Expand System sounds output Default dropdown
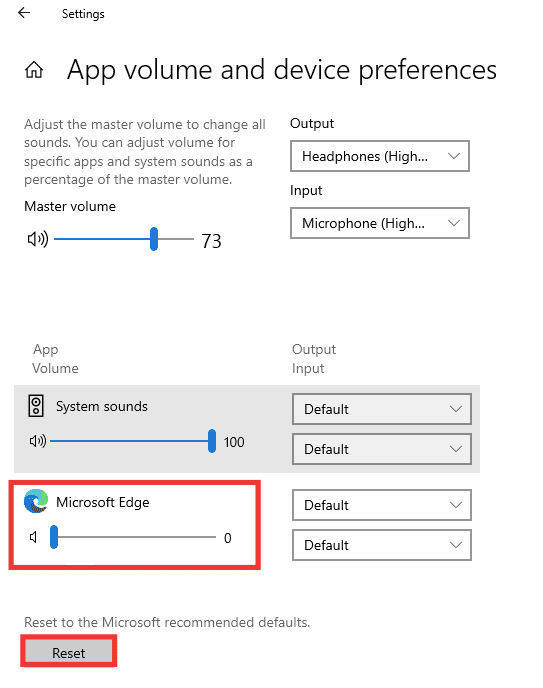543x688 pixels. 382,409
